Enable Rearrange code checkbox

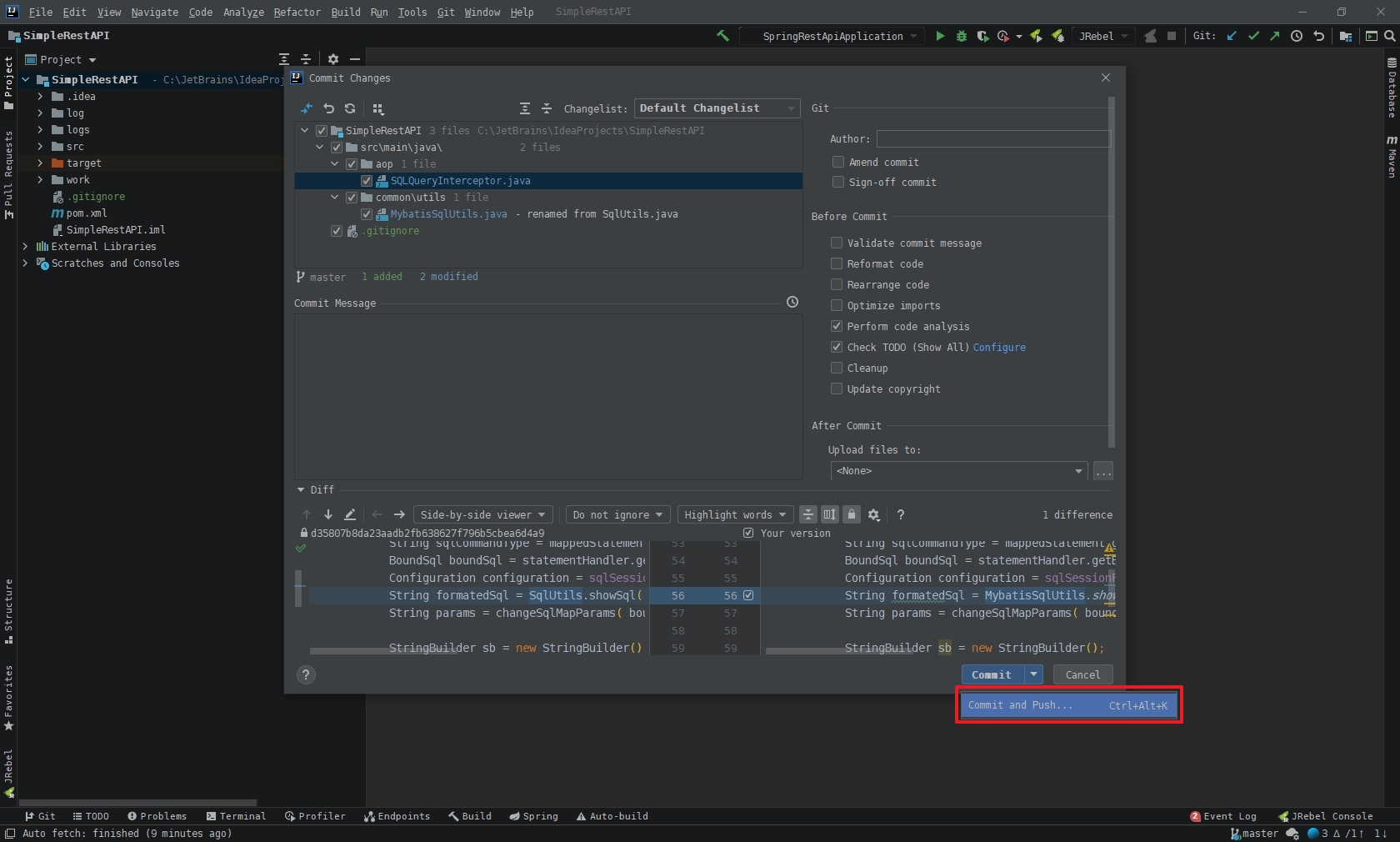point(837,284)
